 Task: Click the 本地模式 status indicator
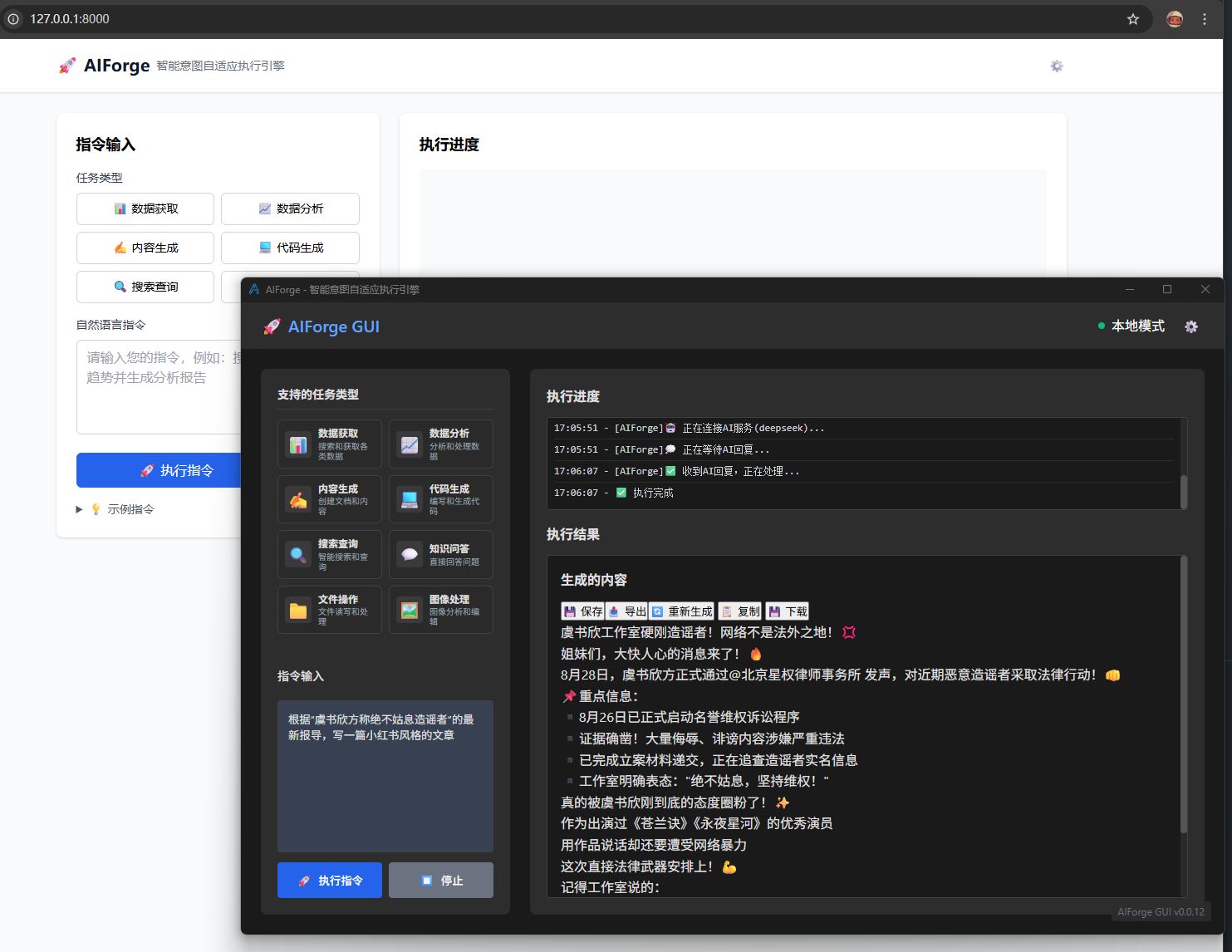(1131, 326)
